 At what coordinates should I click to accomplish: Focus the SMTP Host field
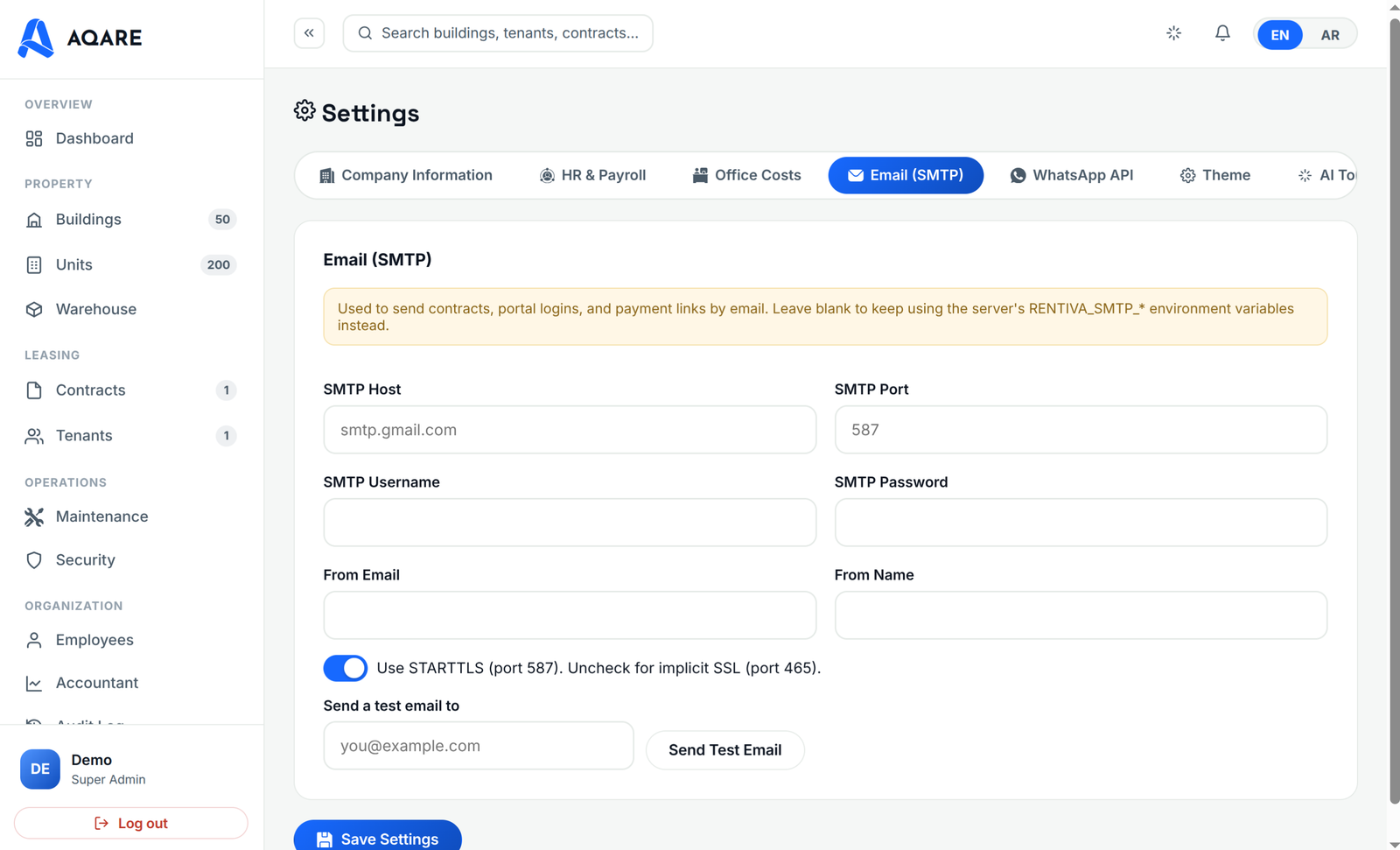pos(570,430)
